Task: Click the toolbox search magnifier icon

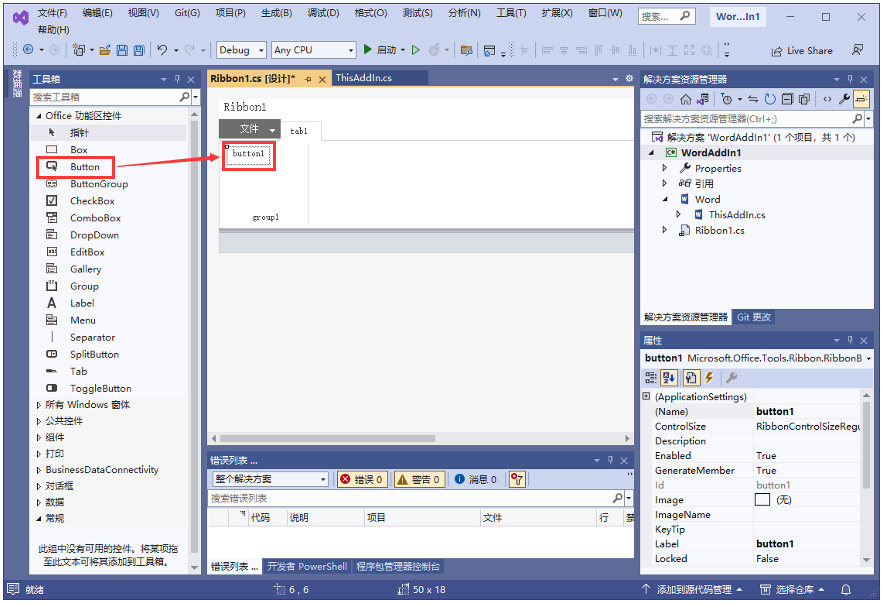Action: pos(184,97)
